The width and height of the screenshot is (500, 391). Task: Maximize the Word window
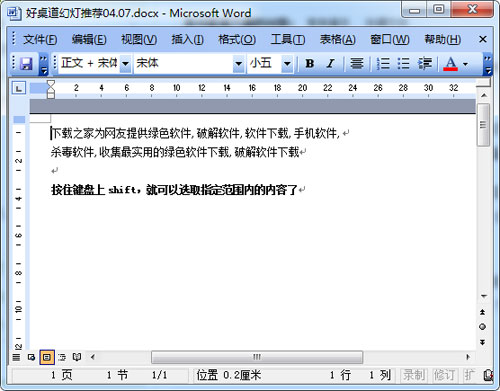(439, 10)
